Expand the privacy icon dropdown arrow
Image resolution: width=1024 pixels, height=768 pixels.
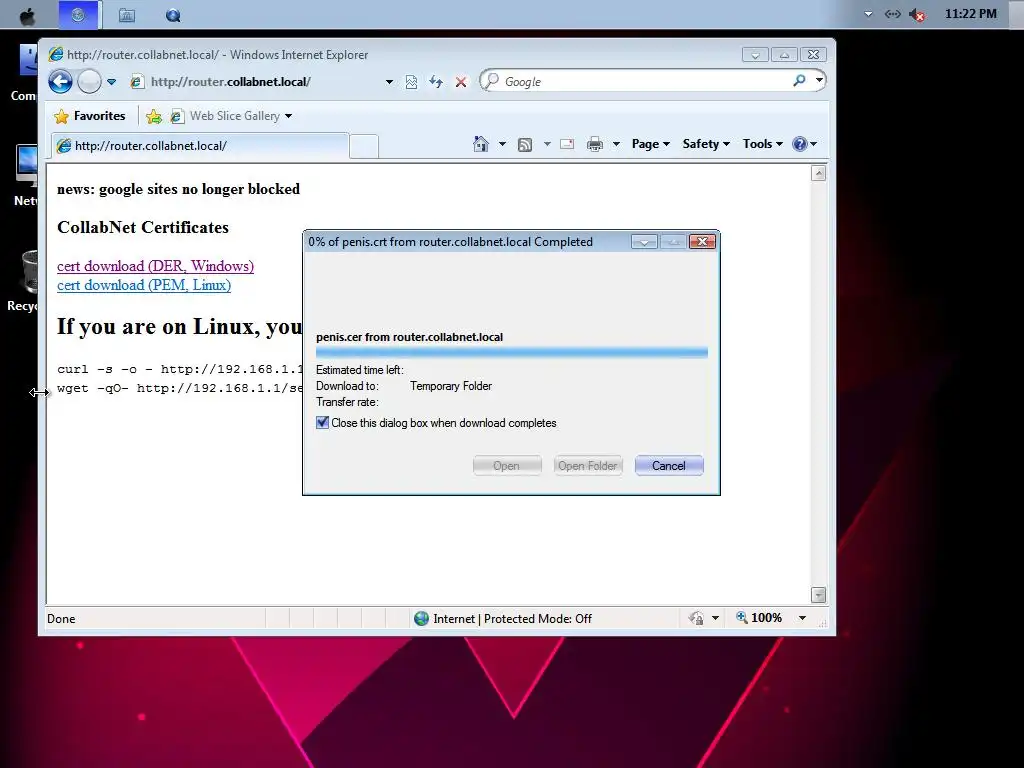click(x=716, y=618)
